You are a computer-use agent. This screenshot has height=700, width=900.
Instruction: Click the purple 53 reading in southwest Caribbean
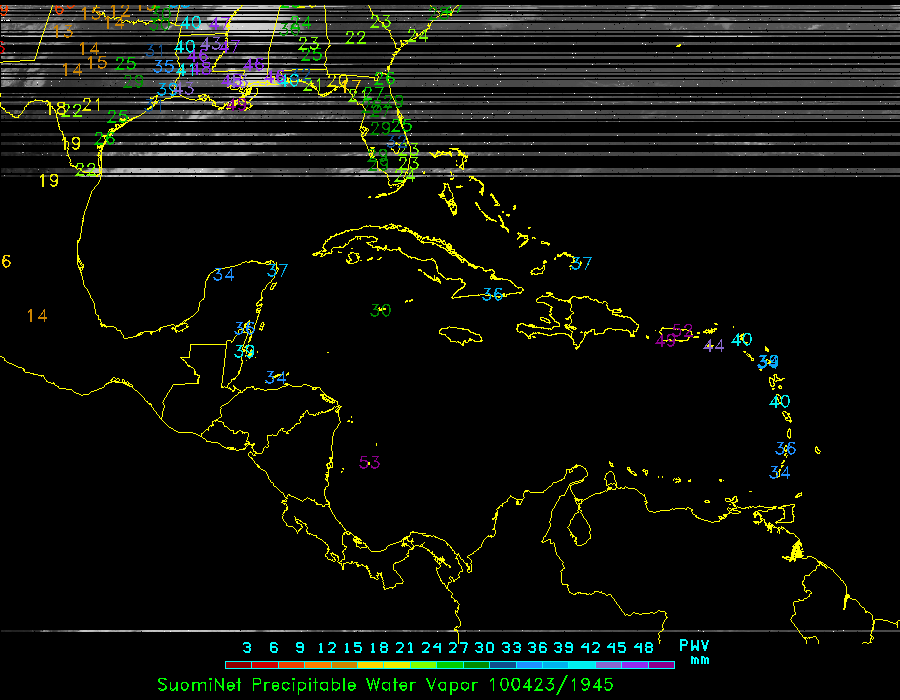click(x=370, y=462)
